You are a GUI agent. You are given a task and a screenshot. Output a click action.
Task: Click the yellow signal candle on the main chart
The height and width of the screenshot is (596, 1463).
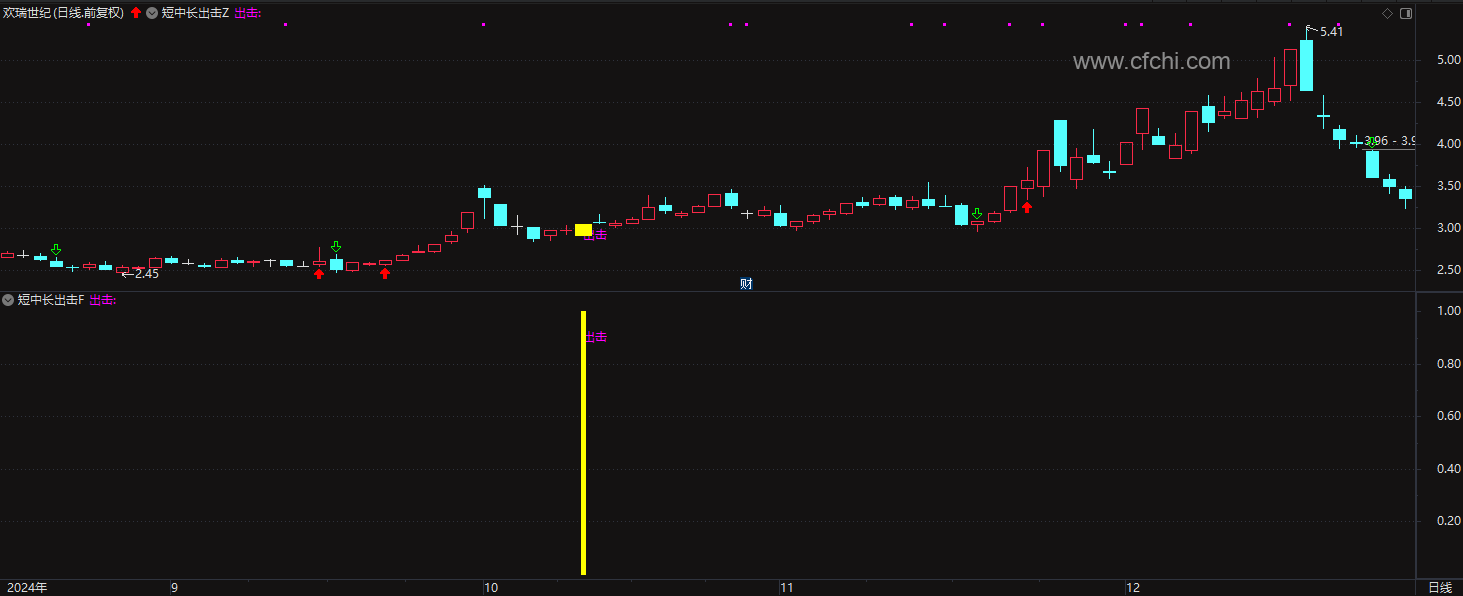click(x=583, y=230)
